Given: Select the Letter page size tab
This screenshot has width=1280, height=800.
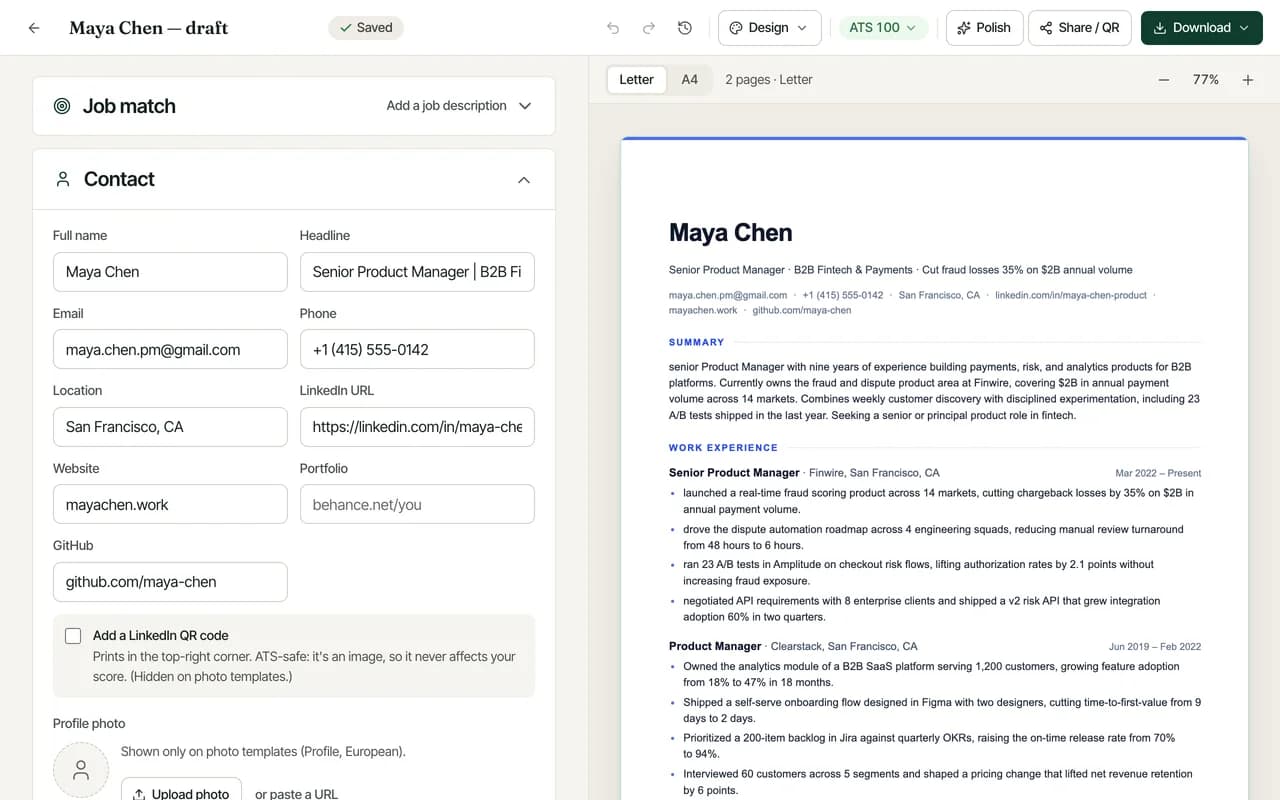Looking at the screenshot, I should (x=636, y=80).
